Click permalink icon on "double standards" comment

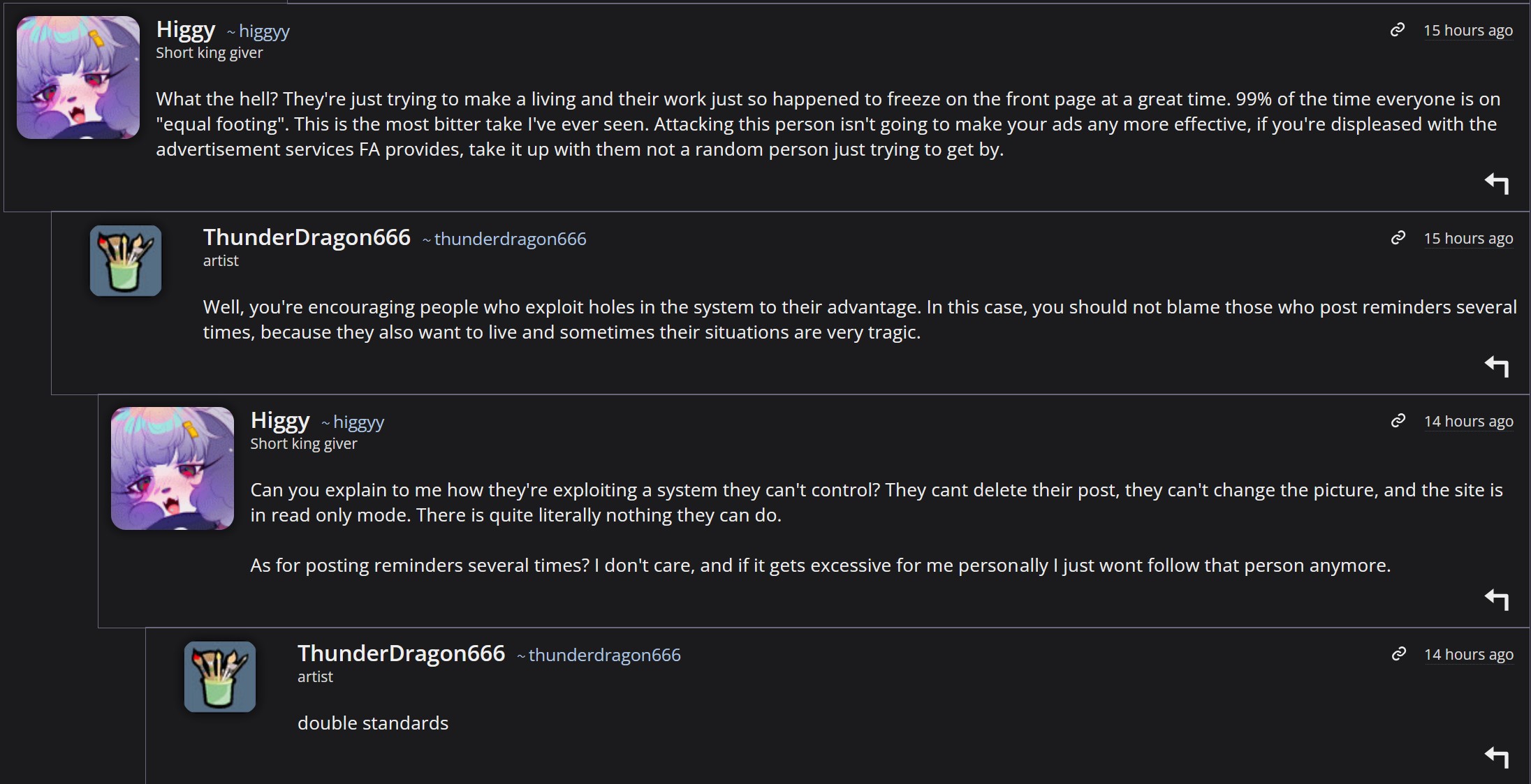[x=1398, y=654]
